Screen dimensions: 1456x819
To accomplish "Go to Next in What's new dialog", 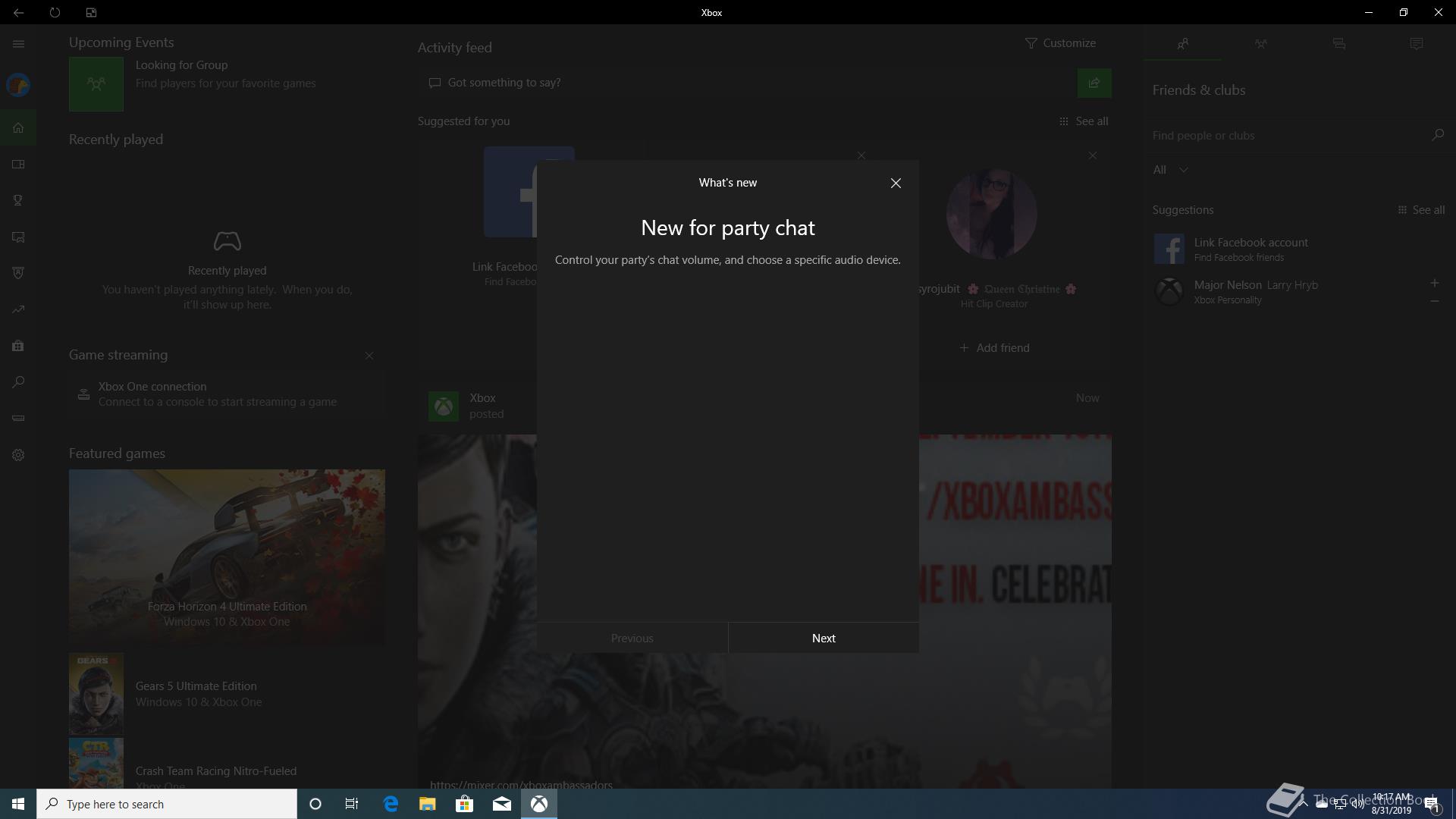I will pyautogui.click(x=824, y=638).
